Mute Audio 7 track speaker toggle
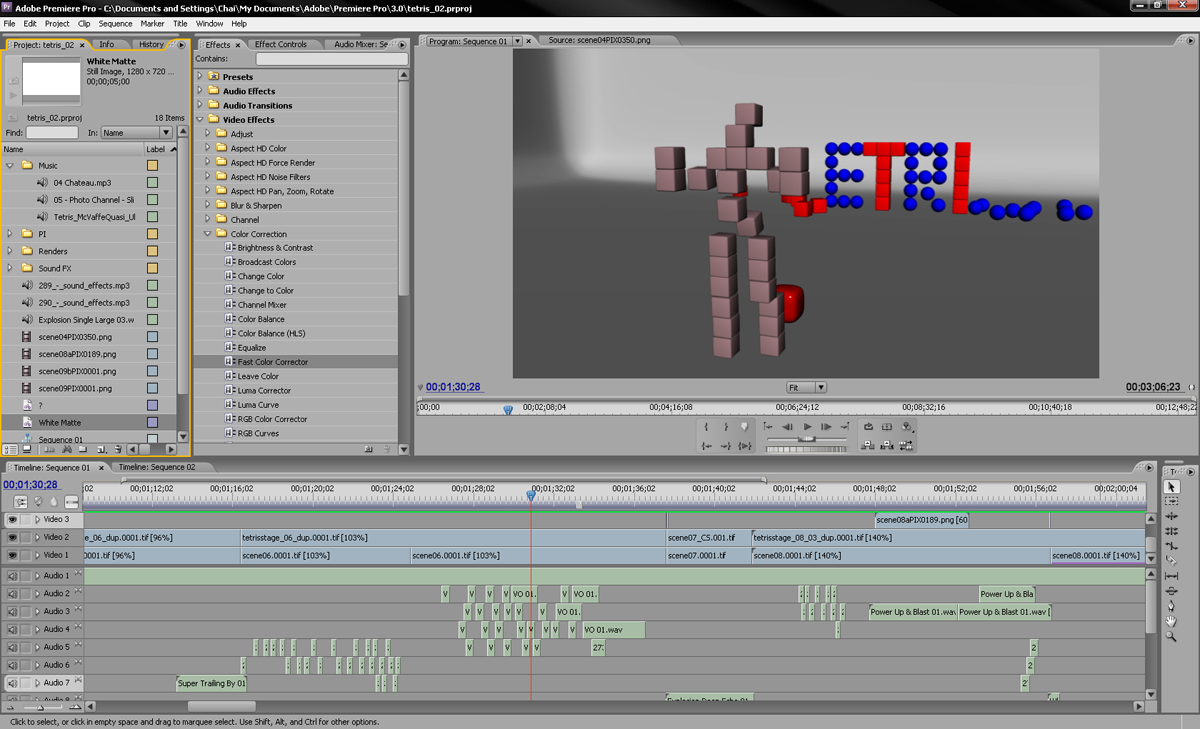1200x729 pixels. coord(12,682)
